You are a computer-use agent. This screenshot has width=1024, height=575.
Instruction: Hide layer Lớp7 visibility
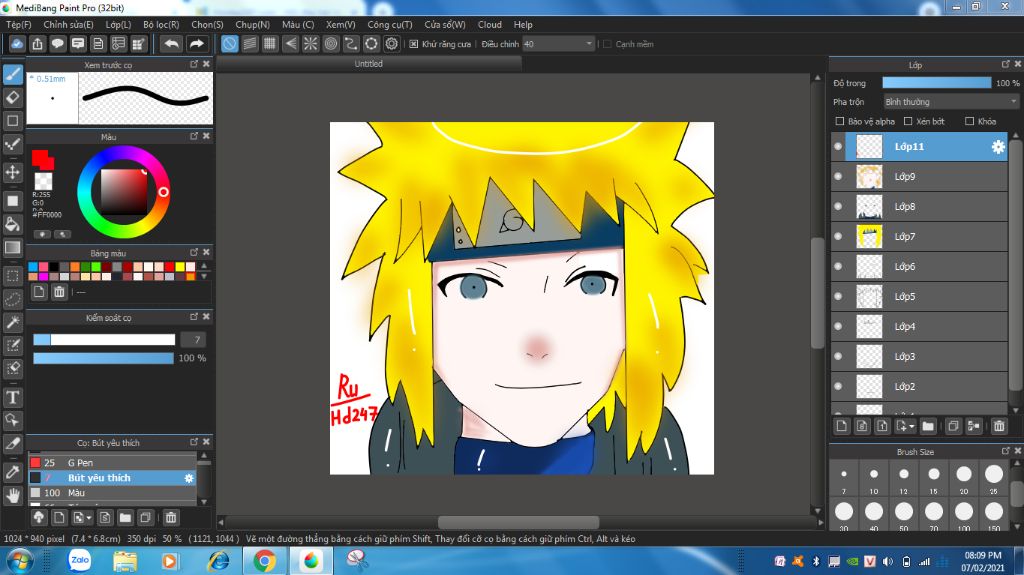click(839, 237)
